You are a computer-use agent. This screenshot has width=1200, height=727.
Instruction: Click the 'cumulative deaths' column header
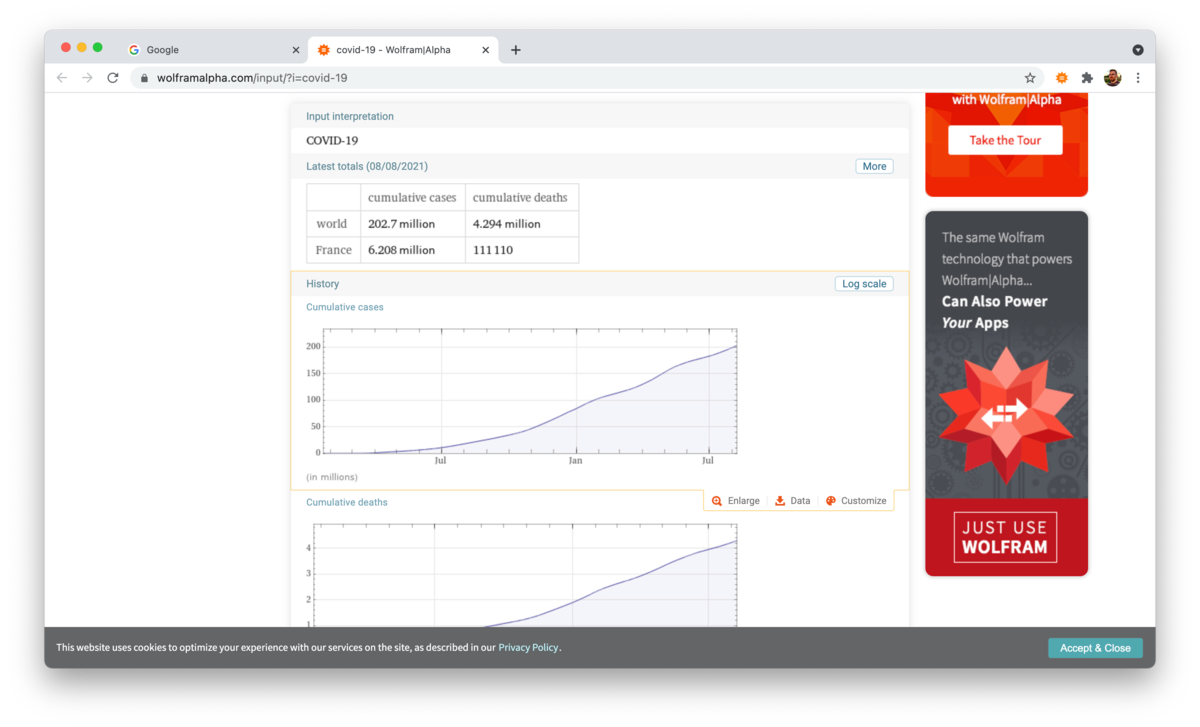point(521,198)
